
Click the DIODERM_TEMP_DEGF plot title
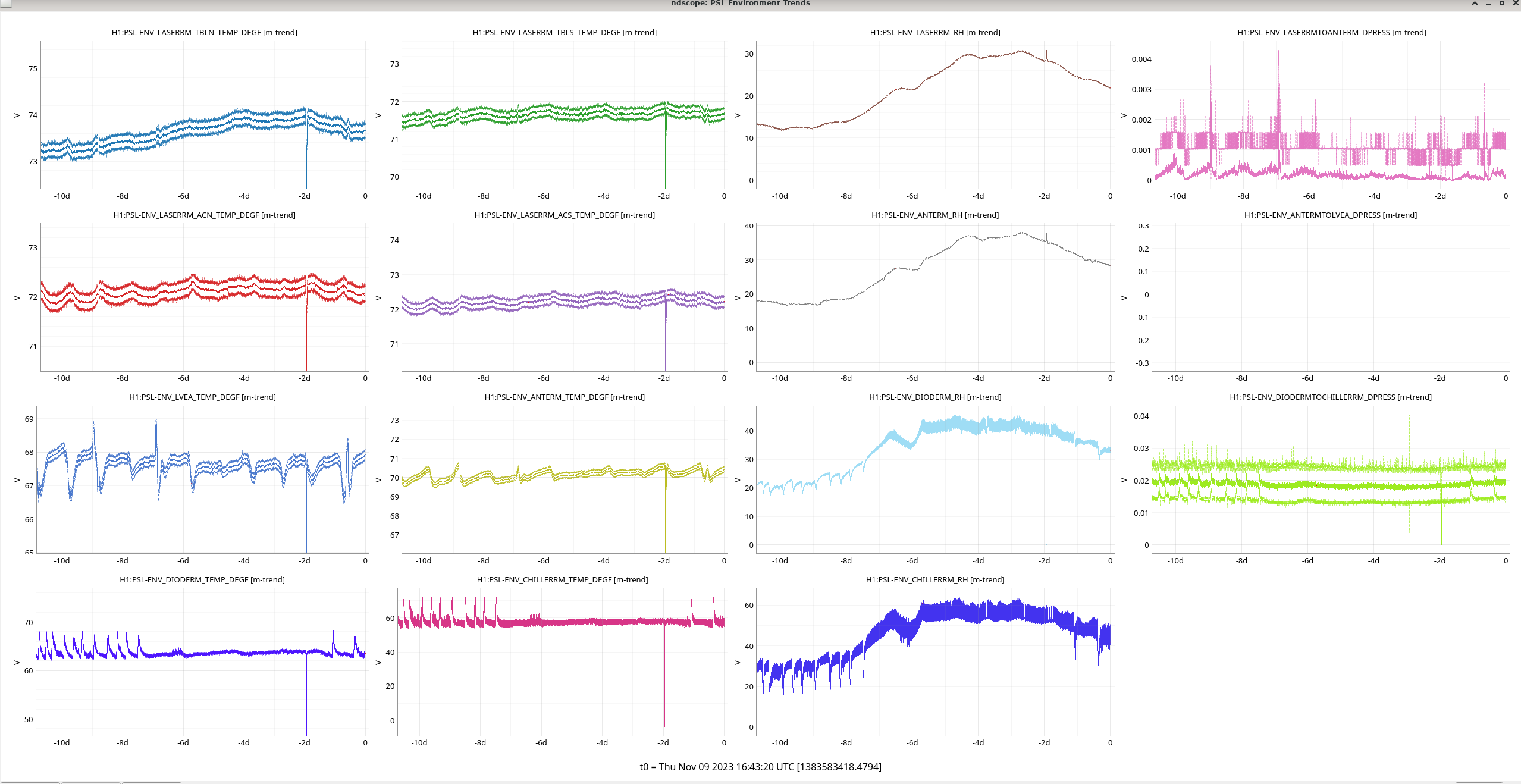[x=202, y=579]
